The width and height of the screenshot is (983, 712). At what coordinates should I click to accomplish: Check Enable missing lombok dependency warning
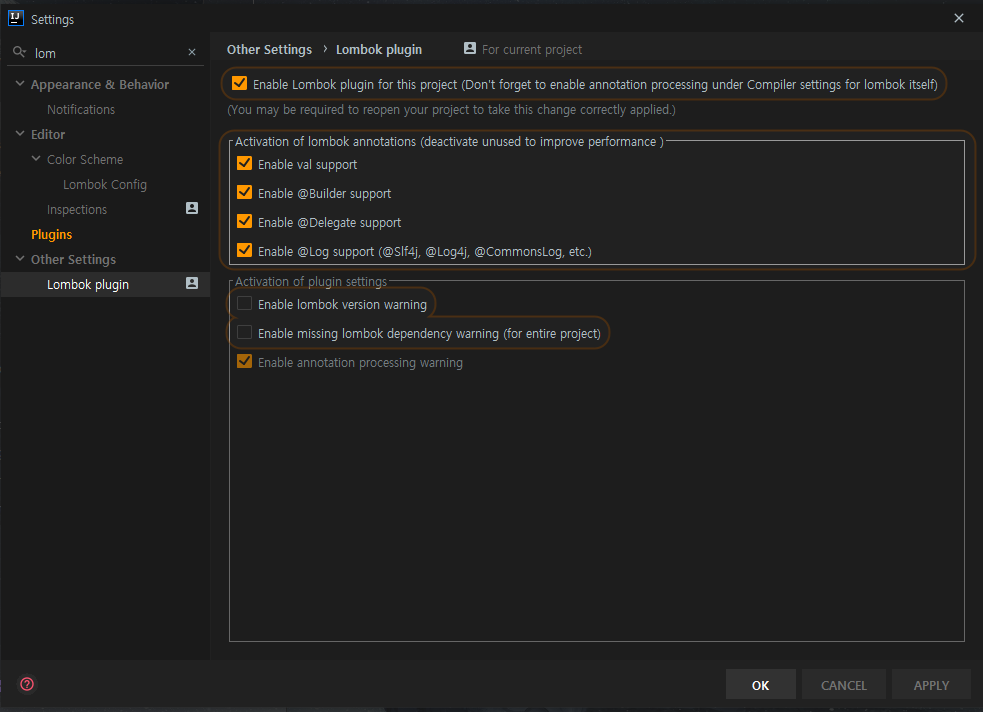coord(244,332)
